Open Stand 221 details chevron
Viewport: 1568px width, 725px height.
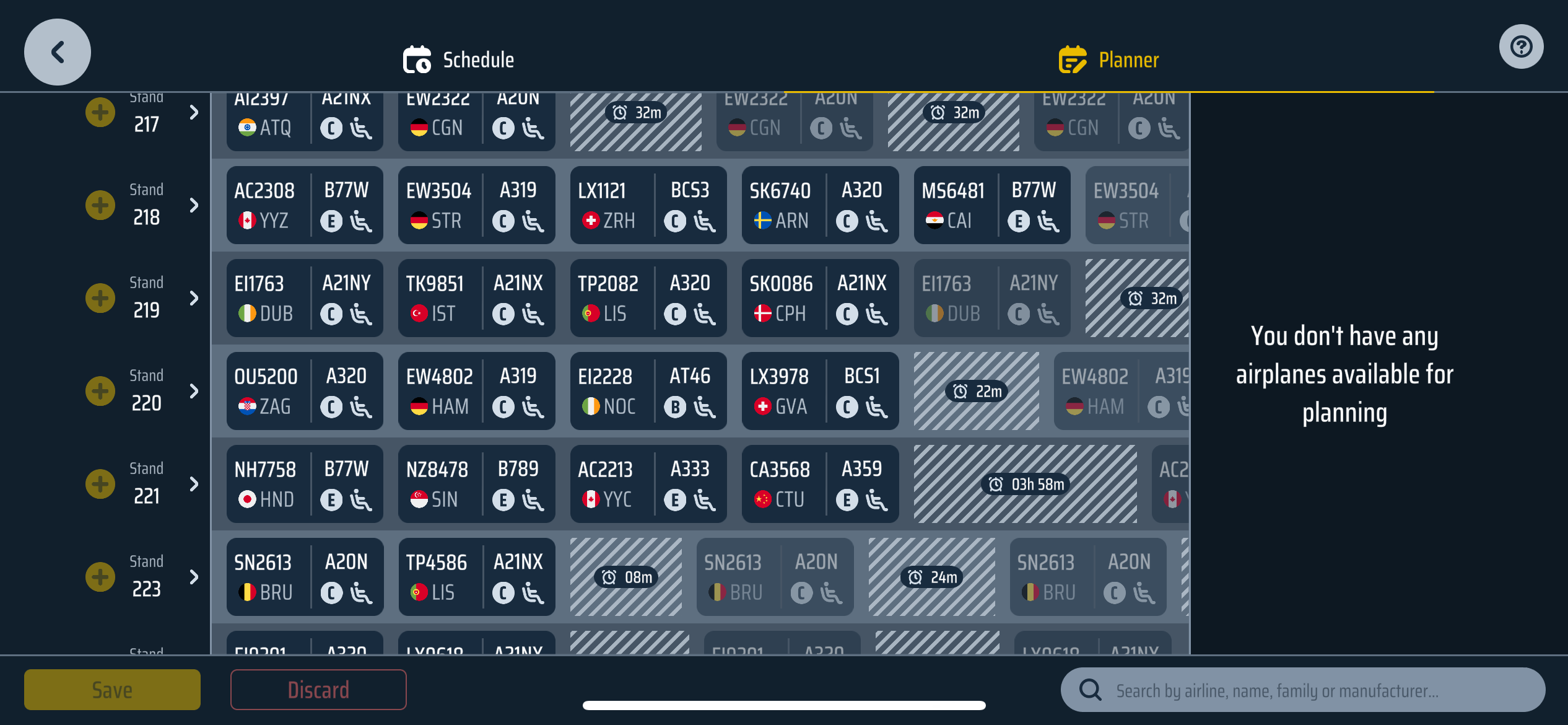(194, 484)
